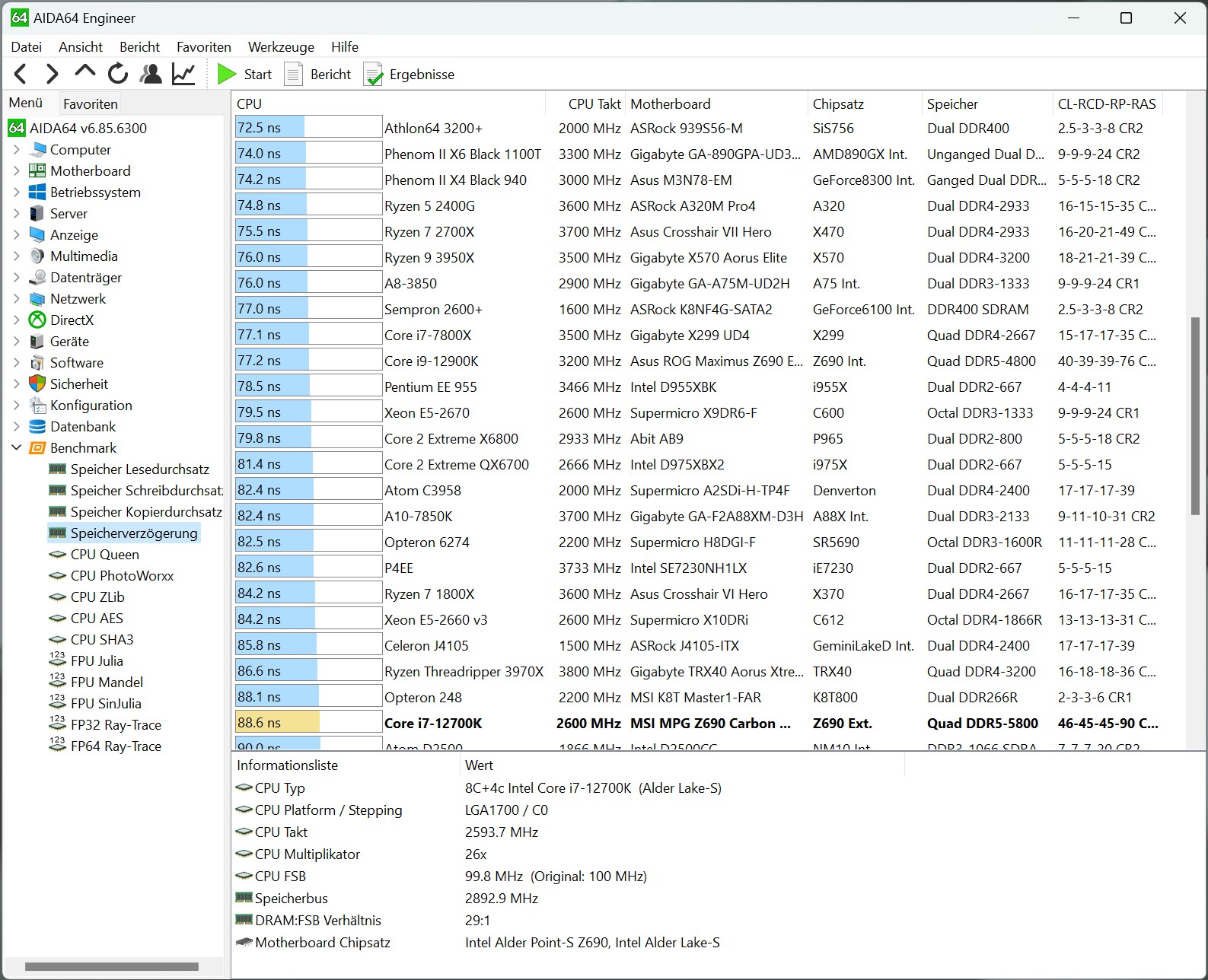Switch to the Favoriten sidebar tab

tap(91, 104)
